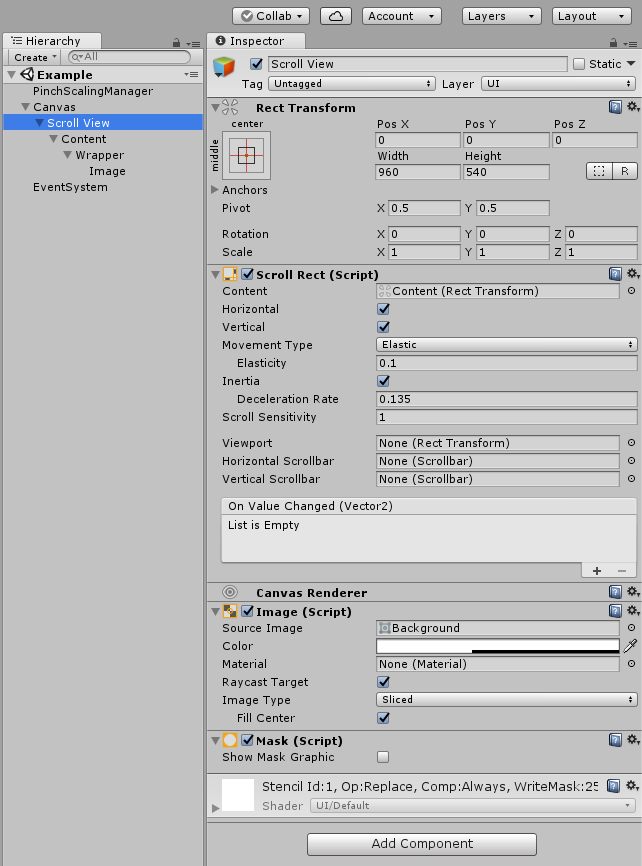Pick object for Horizontal Scrollbar field

pyautogui.click(x=632, y=461)
